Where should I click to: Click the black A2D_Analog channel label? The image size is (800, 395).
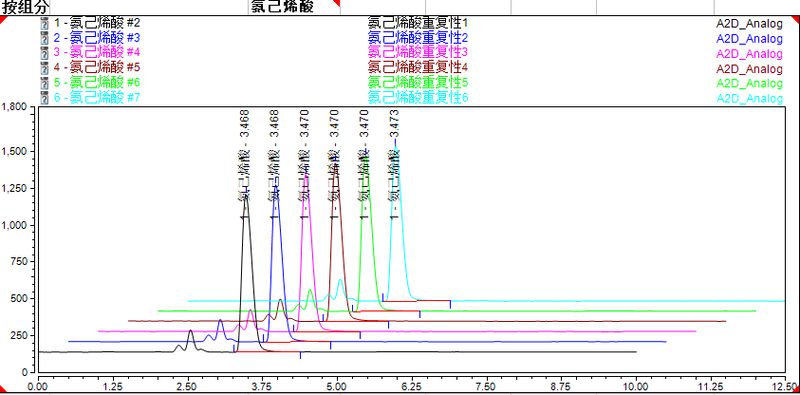pyautogui.click(x=749, y=23)
